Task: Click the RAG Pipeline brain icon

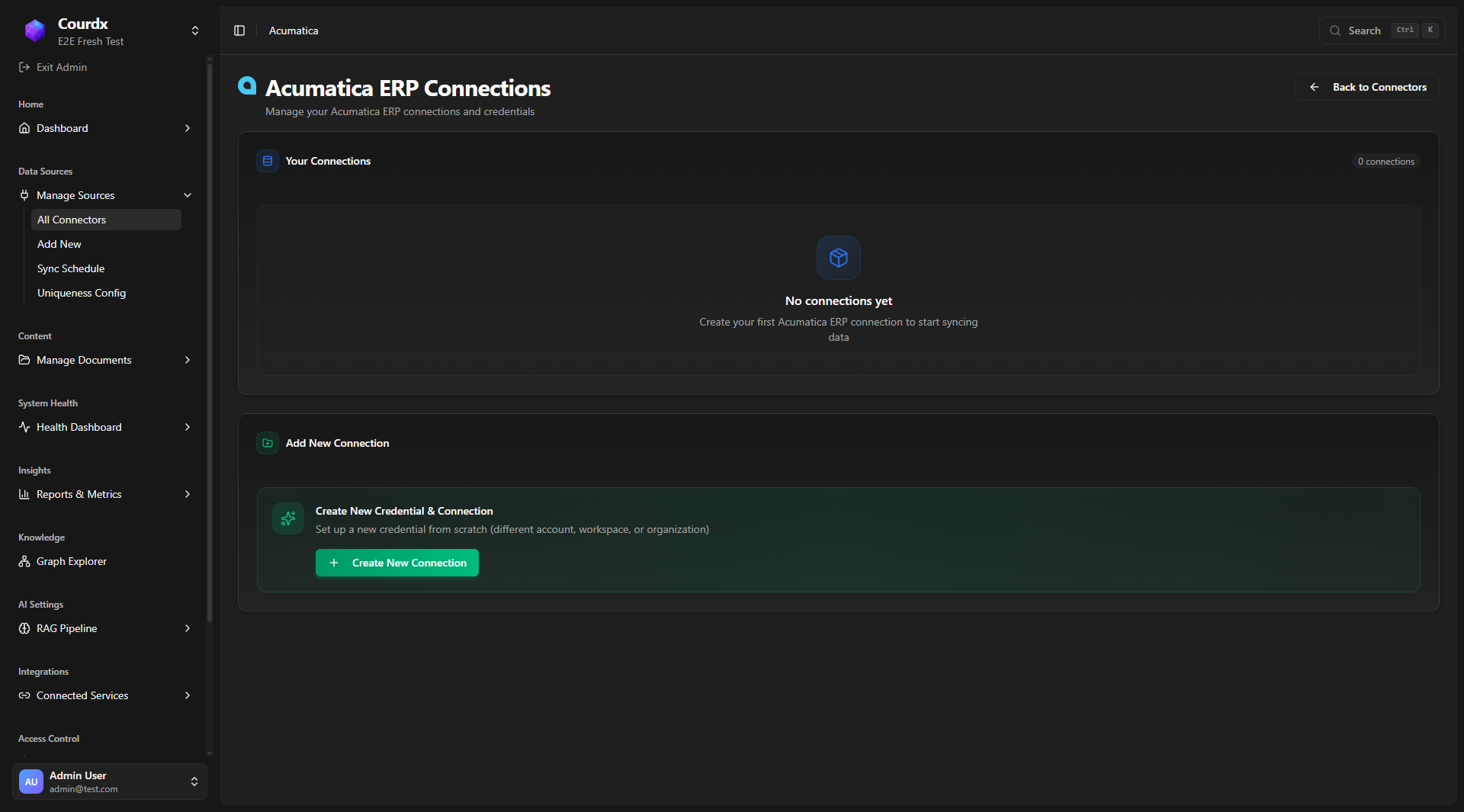Action: 24,628
